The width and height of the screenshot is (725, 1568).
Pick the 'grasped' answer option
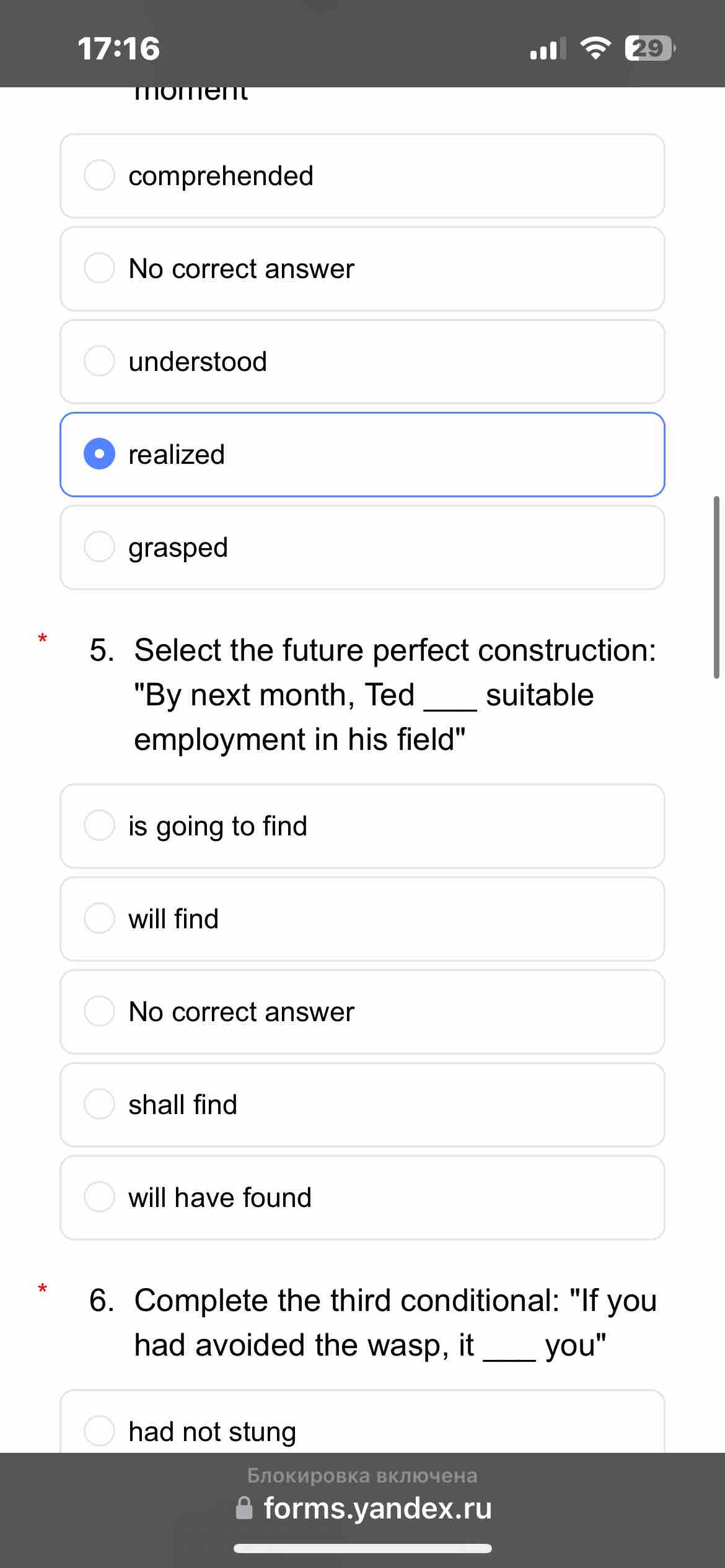tap(362, 547)
